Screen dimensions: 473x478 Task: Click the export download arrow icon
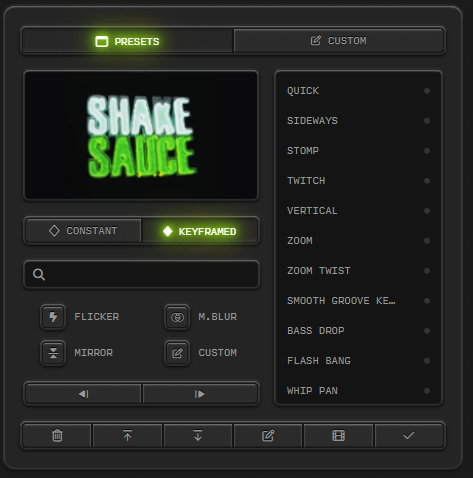[x=198, y=435]
